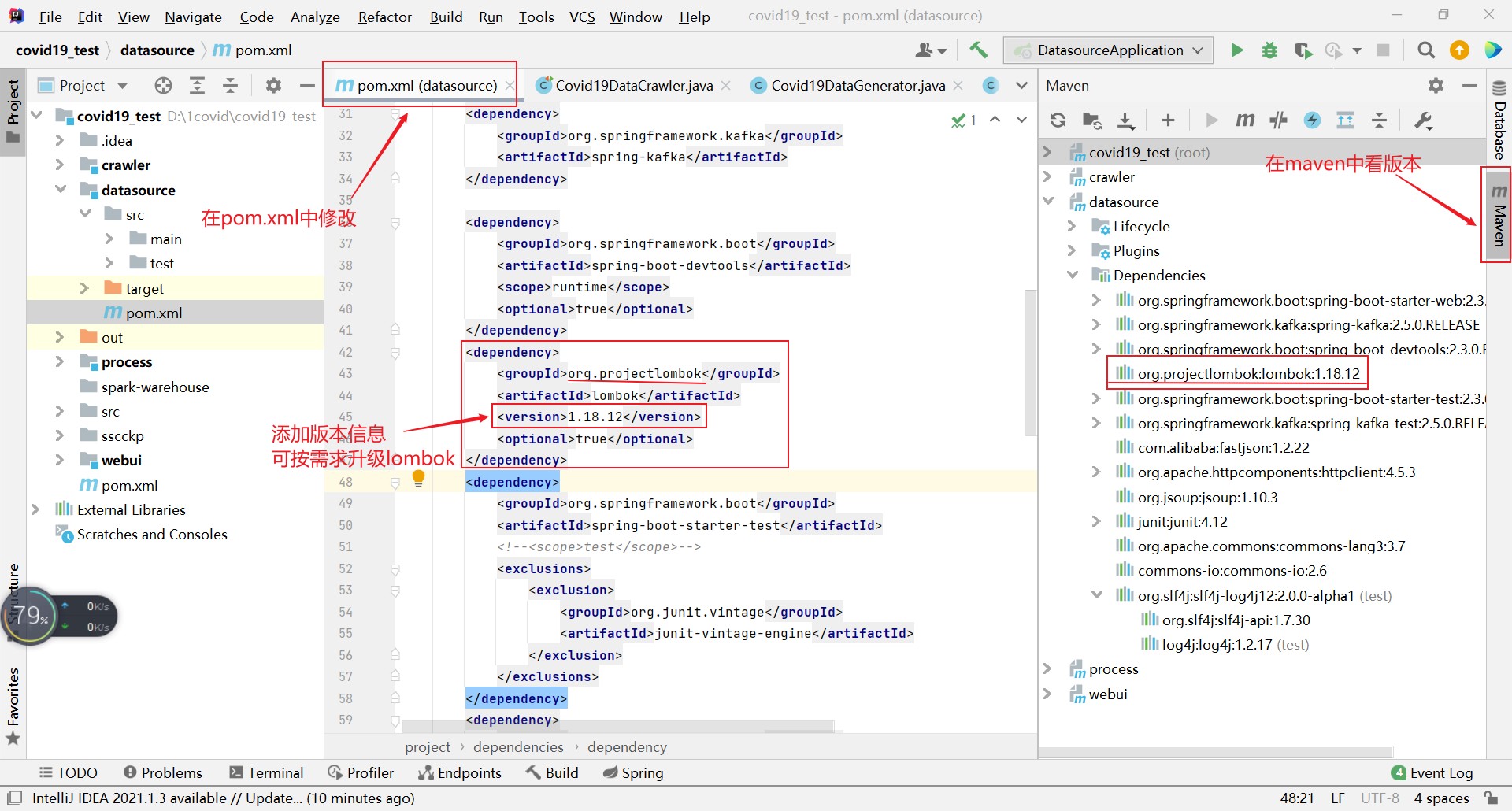Open Project panel settings gear
This screenshot has height=811, width=1512.
pos(273,85)
